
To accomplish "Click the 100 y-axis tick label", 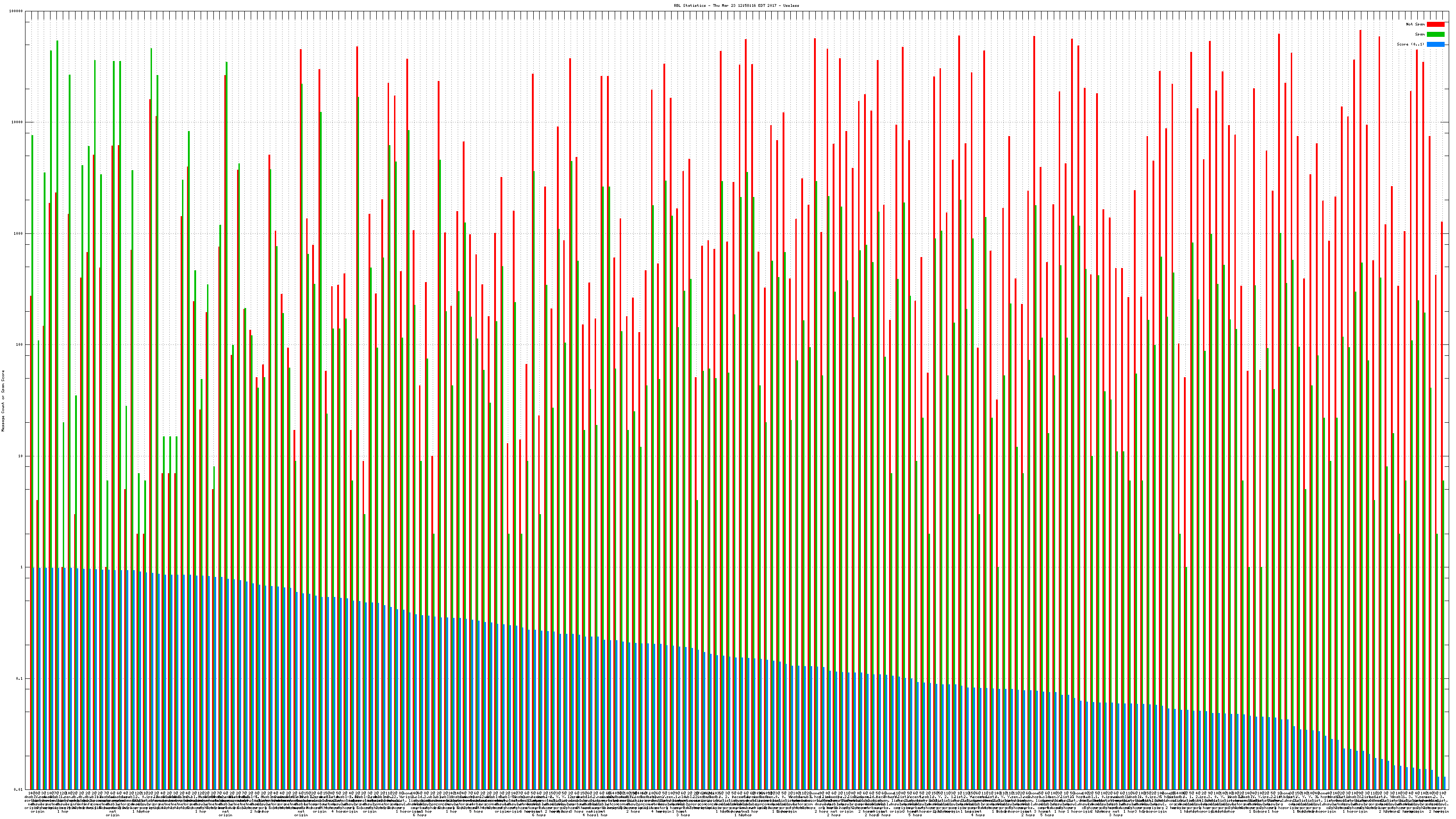I will [19, 345].
